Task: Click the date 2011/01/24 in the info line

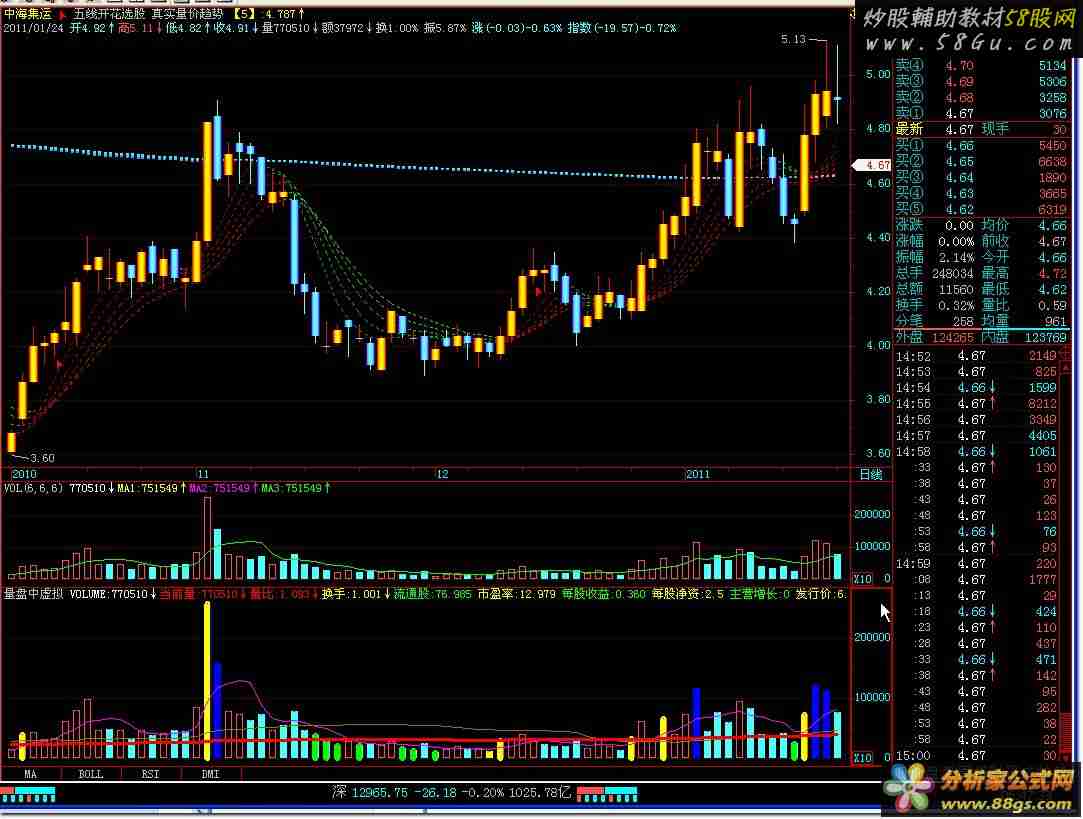Action: pyautogui.click(x=33, y=28)
